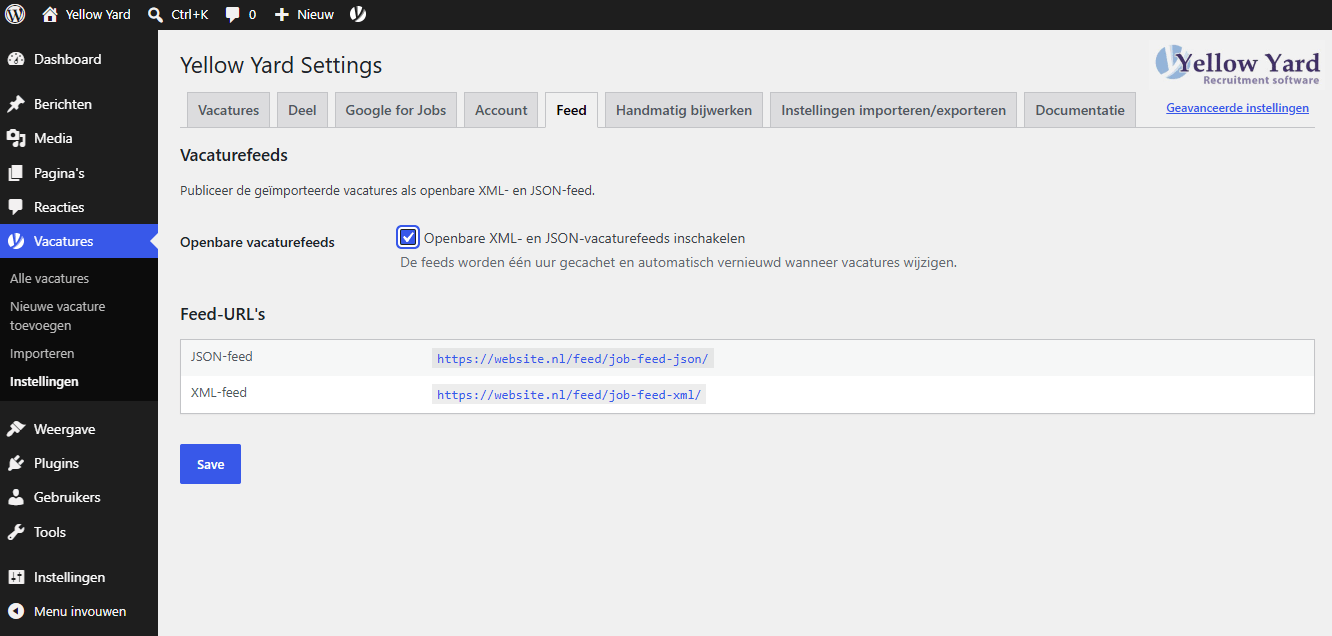Click the WordPress logo icon

click(x=15, y=14)
